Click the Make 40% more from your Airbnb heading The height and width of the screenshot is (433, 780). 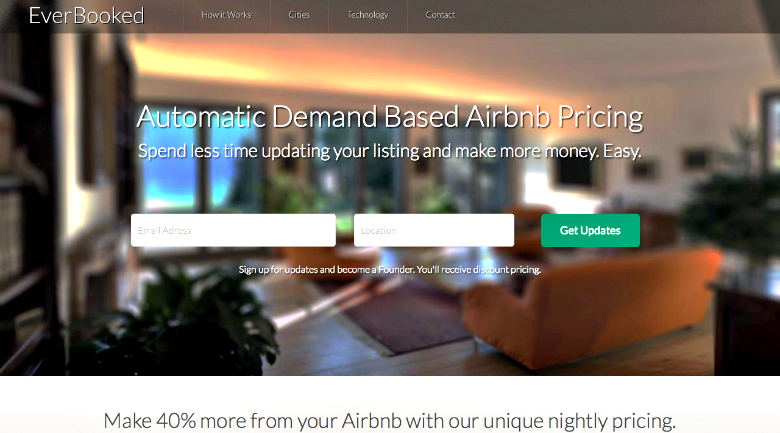[390, 421]
